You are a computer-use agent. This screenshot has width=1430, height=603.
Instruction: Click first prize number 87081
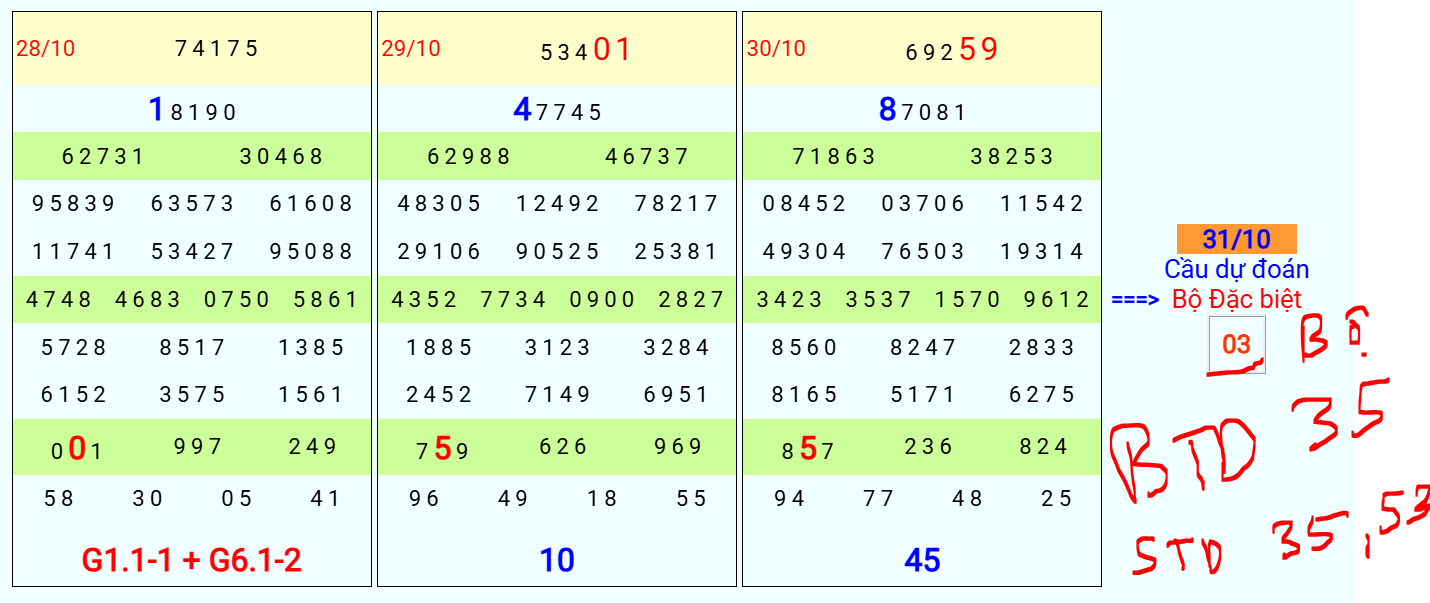point(923,110)
